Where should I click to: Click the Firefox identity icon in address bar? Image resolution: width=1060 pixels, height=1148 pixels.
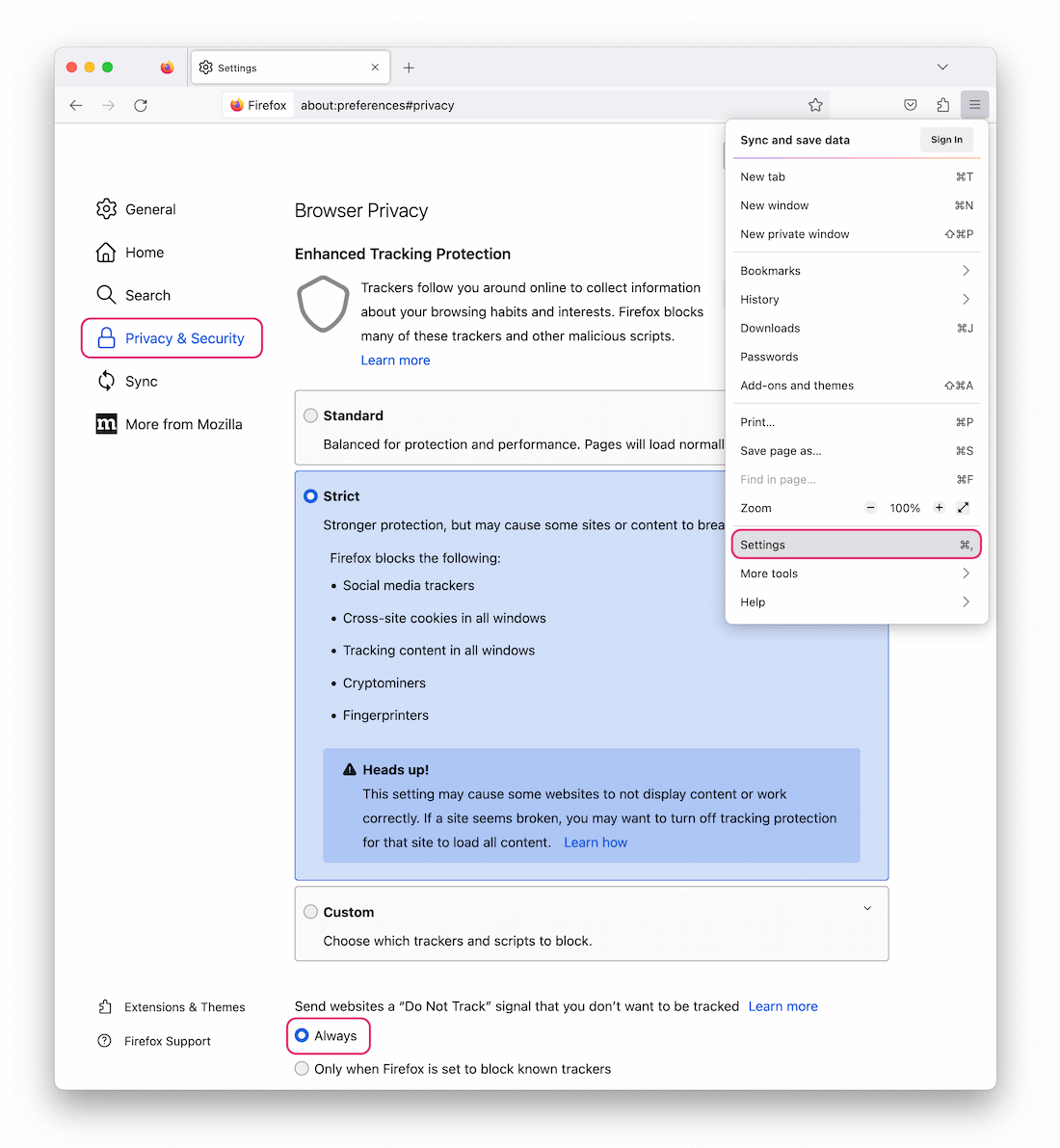coord(237,105)
